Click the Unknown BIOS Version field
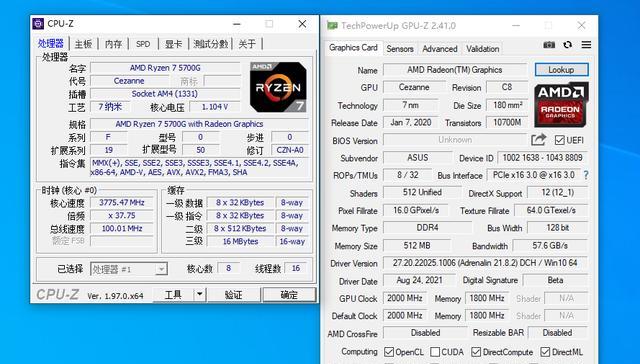The image size is (640, 364). pyautogui.click(x=455, y=140)
